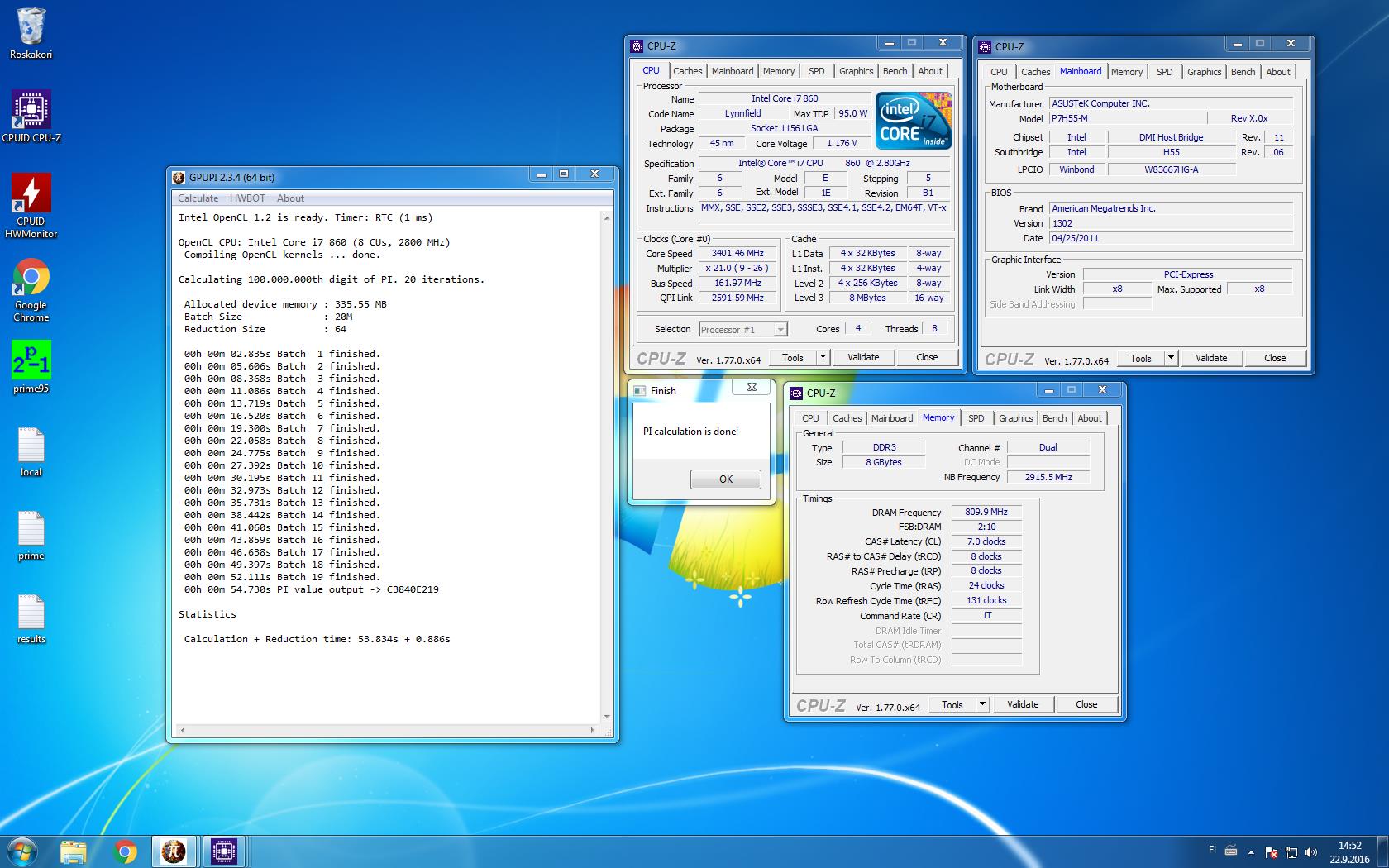
Task: Click the Windows Start orb
Action: tap(21, 851)
